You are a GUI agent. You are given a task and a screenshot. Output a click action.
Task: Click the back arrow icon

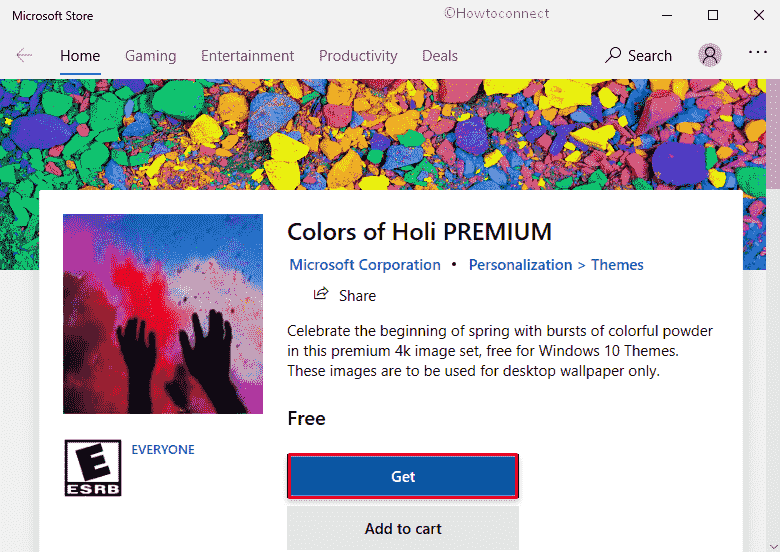[x=24, y=56]
